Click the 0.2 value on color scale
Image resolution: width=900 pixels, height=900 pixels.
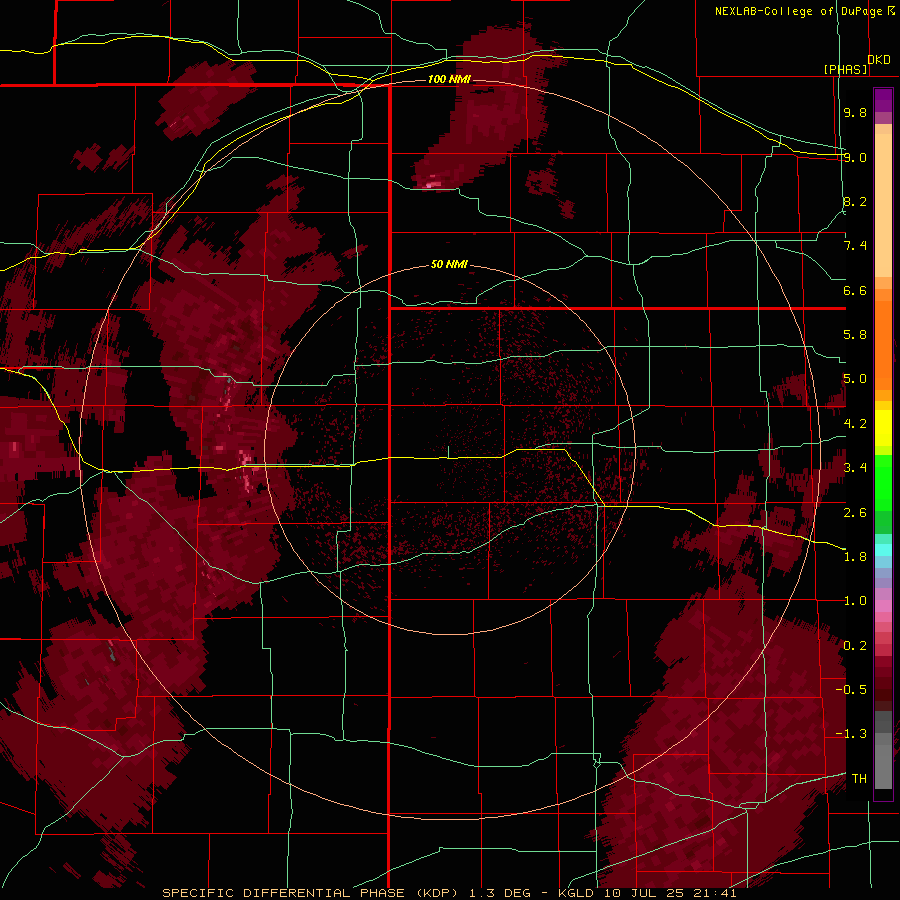pos(855,646)
